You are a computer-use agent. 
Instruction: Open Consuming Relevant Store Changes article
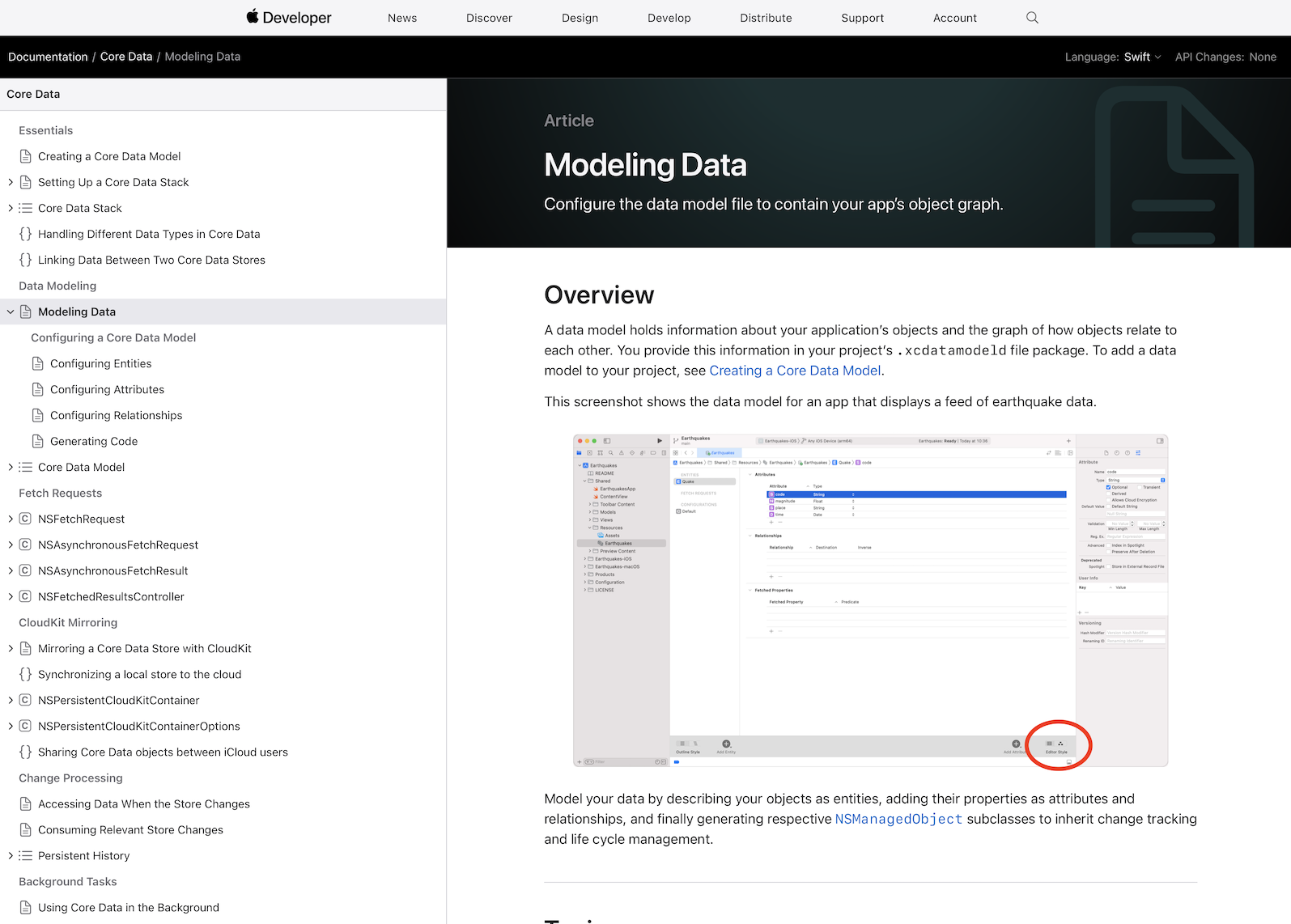130,829
